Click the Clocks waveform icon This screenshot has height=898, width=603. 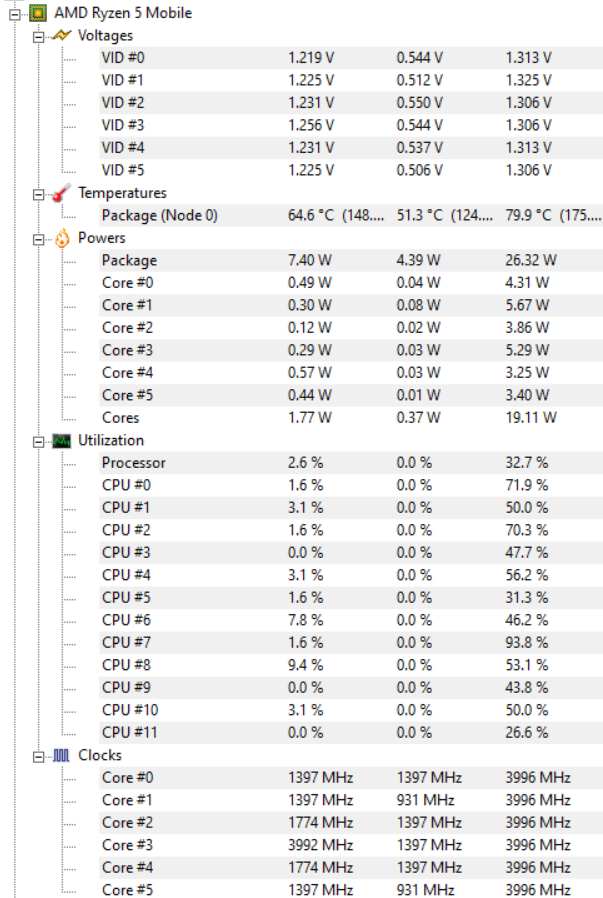[x=62, y=755]
